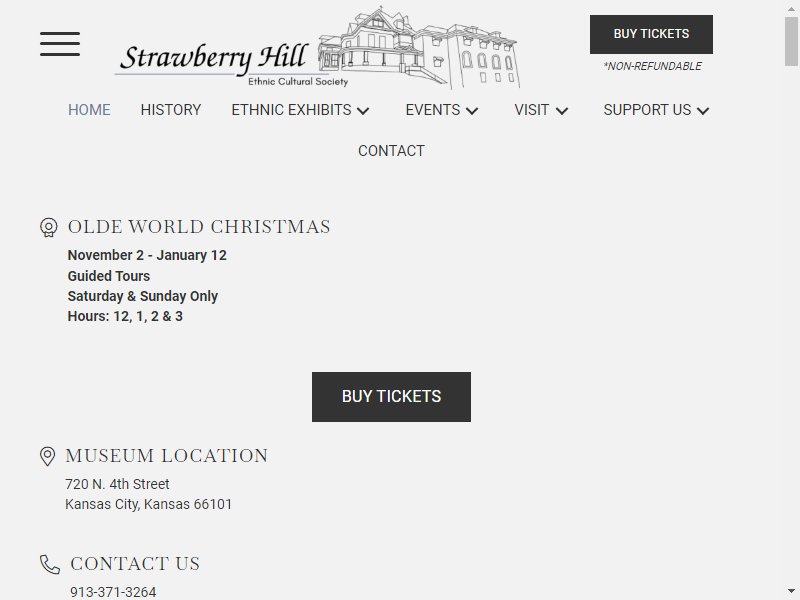Expand the Support Us dropdown arrow
This screenshot has height=600, width=800.
point(703,111)
